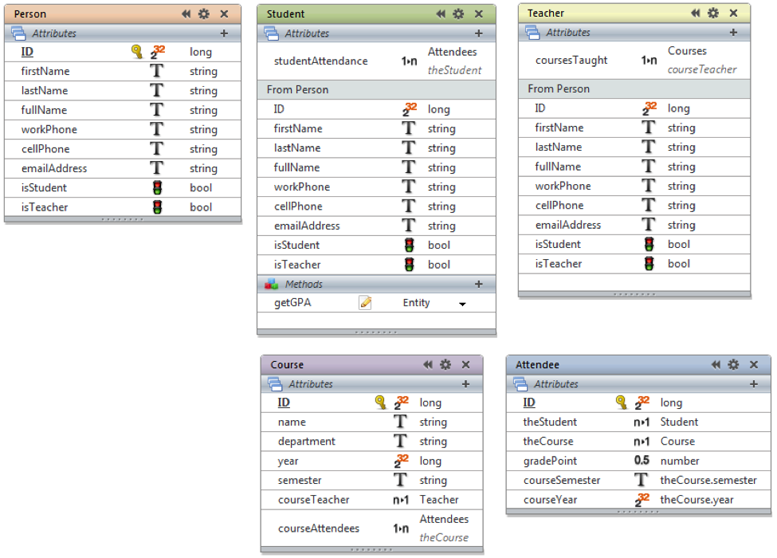Screen dimensions: 777x558
Task: Click the gear icon on the Course panel
Action: tap(446, 365)
